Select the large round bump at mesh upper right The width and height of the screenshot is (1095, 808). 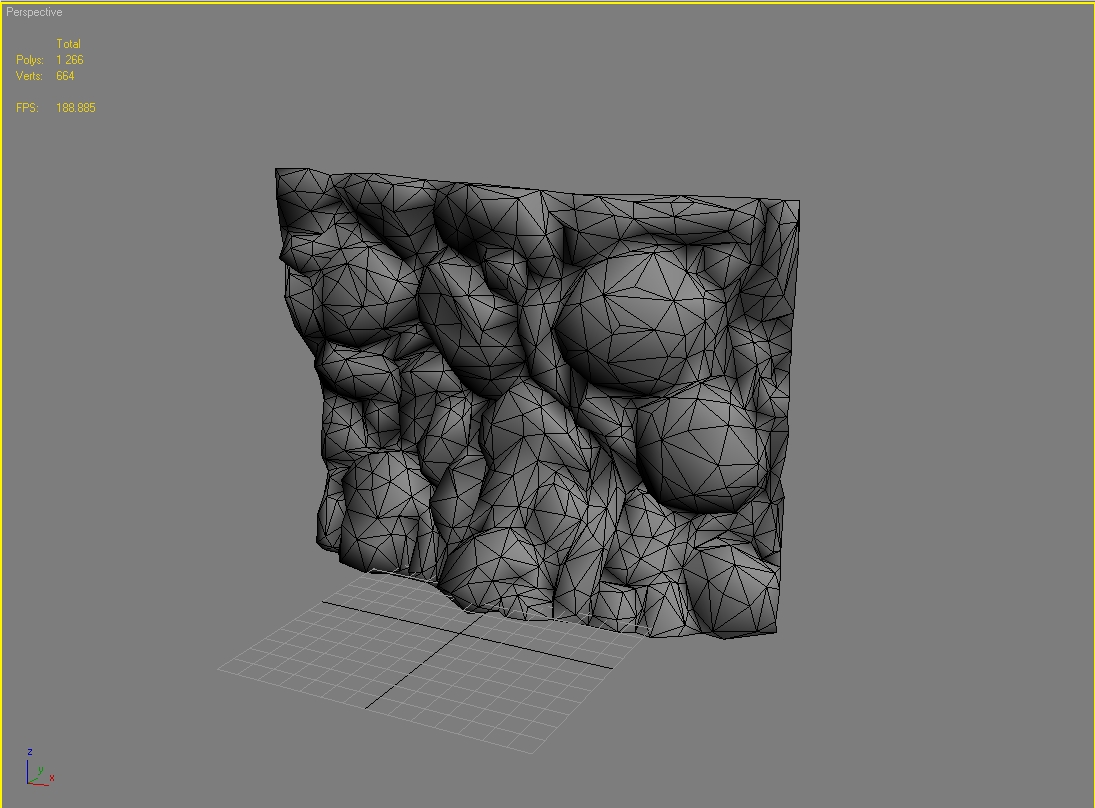(x=640, y=320)
